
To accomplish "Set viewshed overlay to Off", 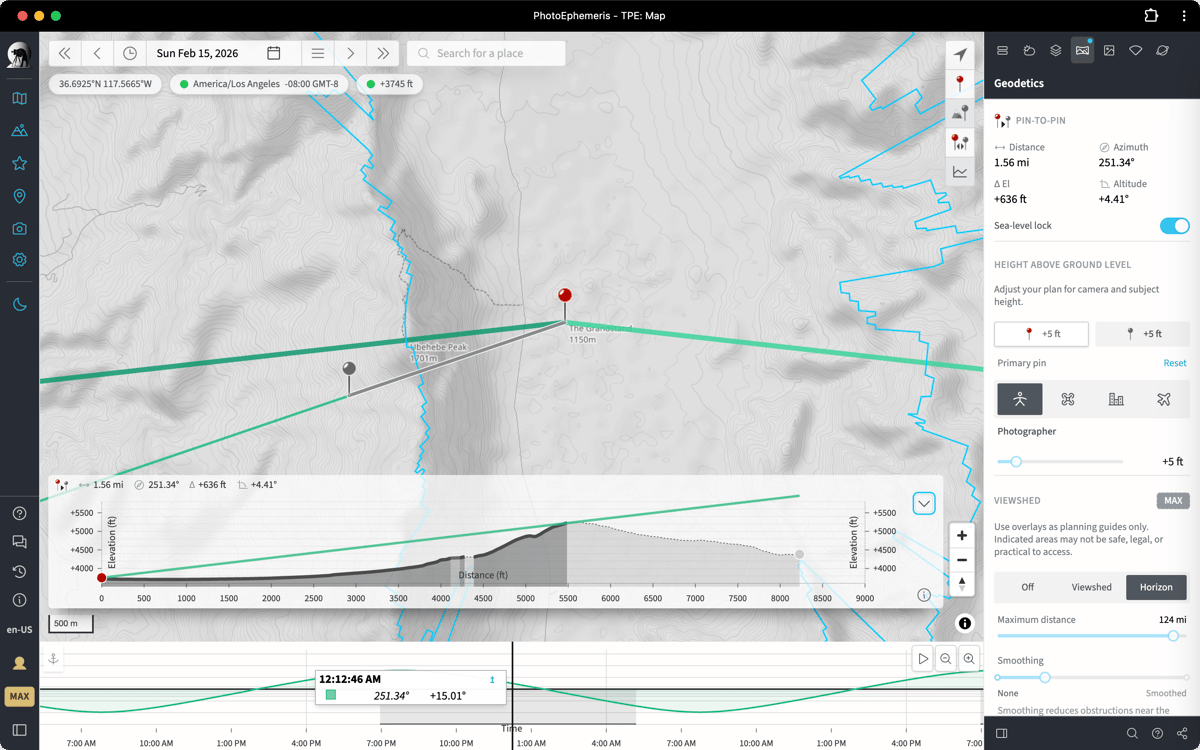I will click(1027, 587).
